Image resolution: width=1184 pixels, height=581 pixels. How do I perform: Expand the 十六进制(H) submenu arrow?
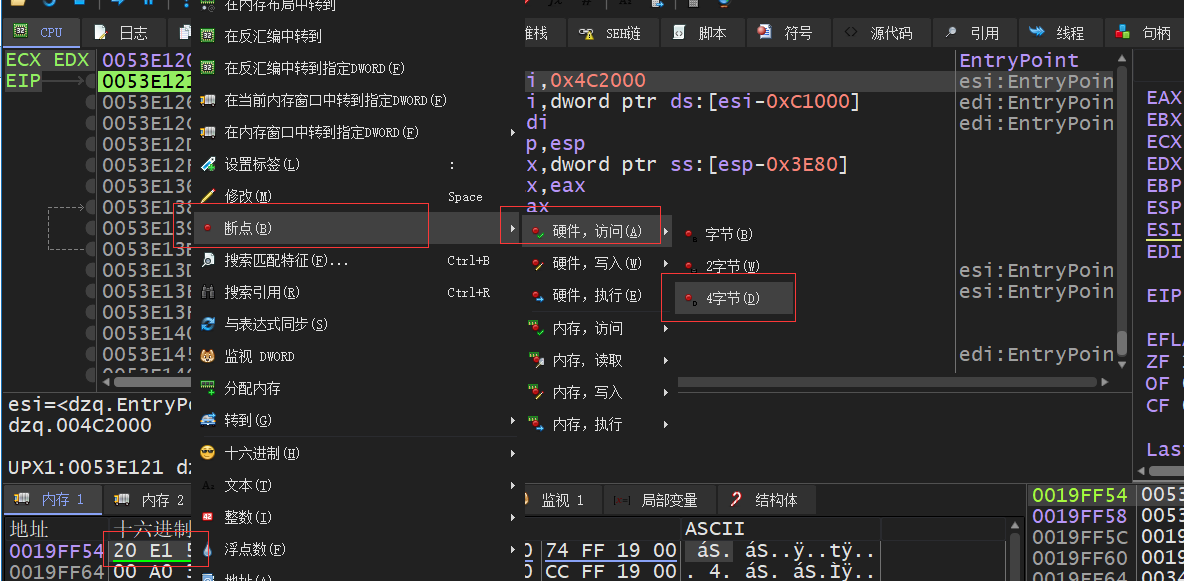[x=513, y=453]
